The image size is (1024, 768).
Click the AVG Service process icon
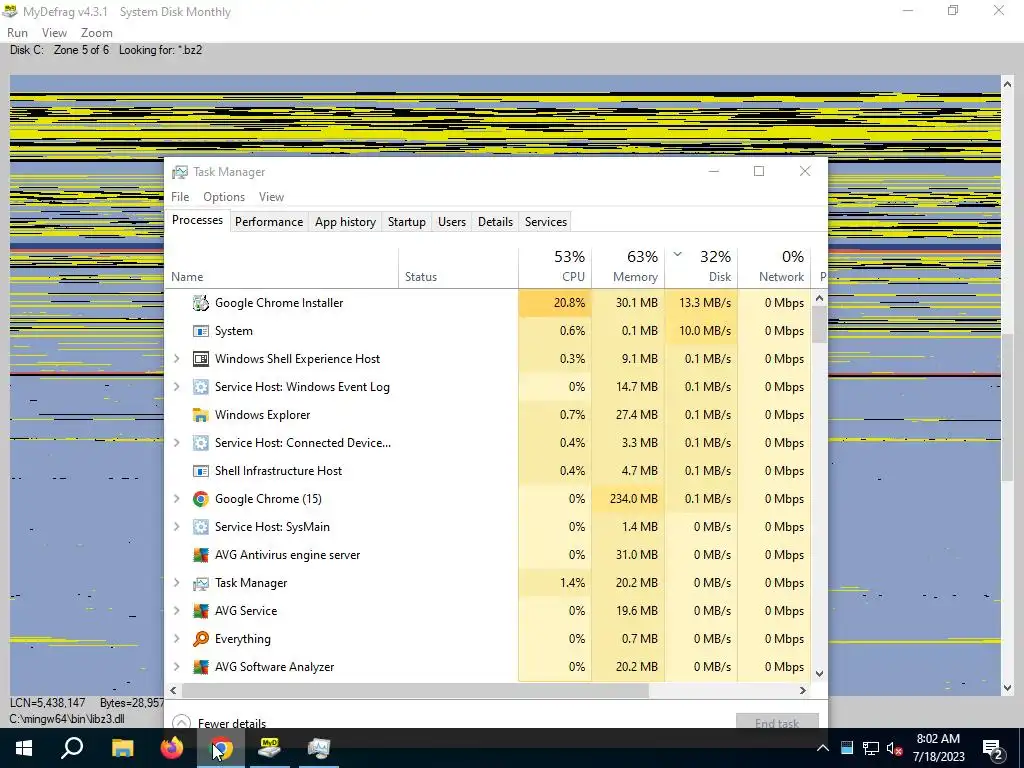200,611
